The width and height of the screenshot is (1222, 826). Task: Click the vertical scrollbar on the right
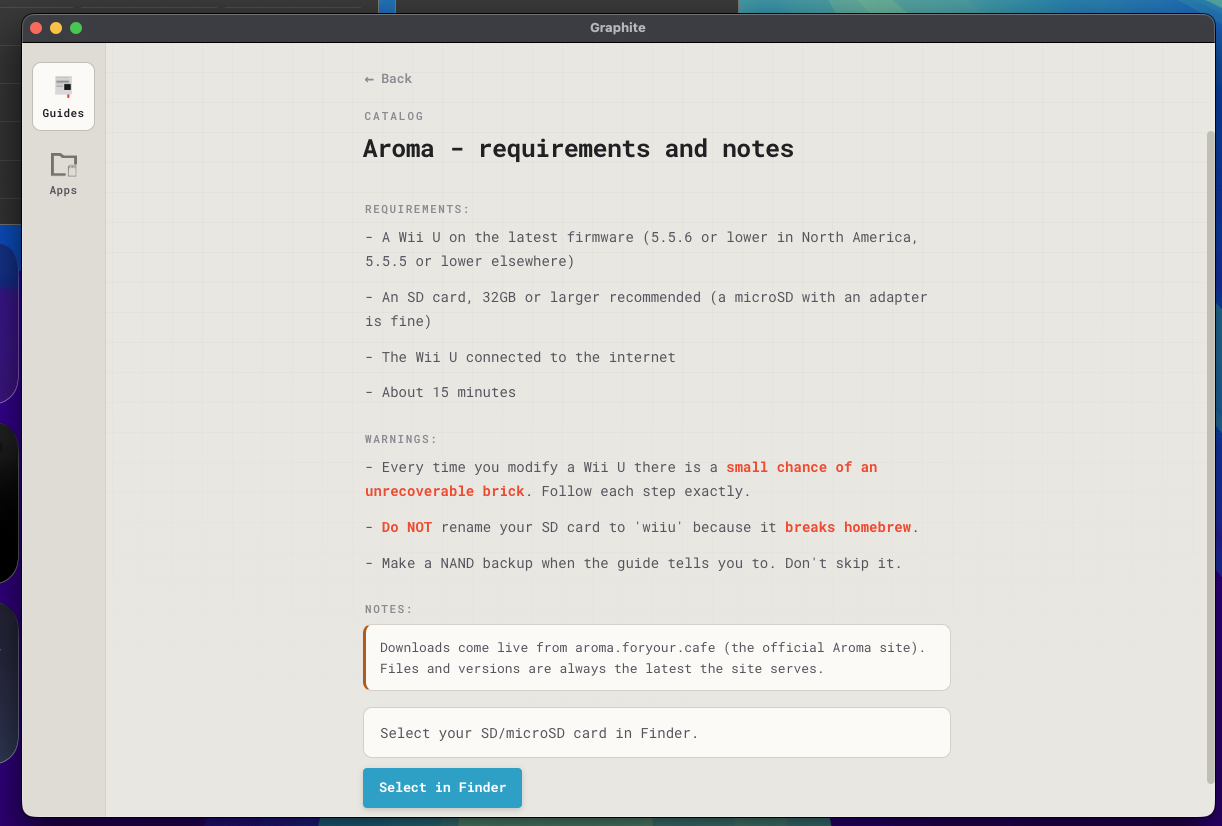(1210, 455)
